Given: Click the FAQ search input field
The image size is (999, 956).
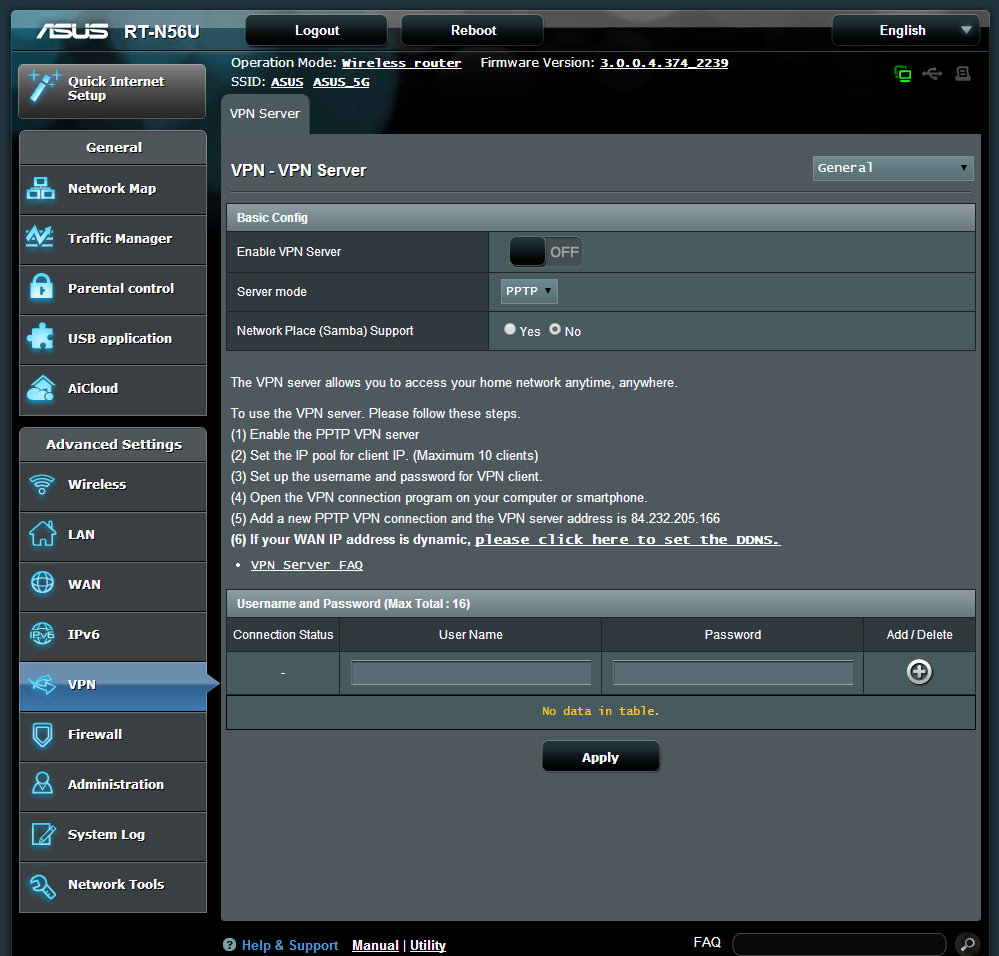Looking at the screenshot, I should 839,944.
